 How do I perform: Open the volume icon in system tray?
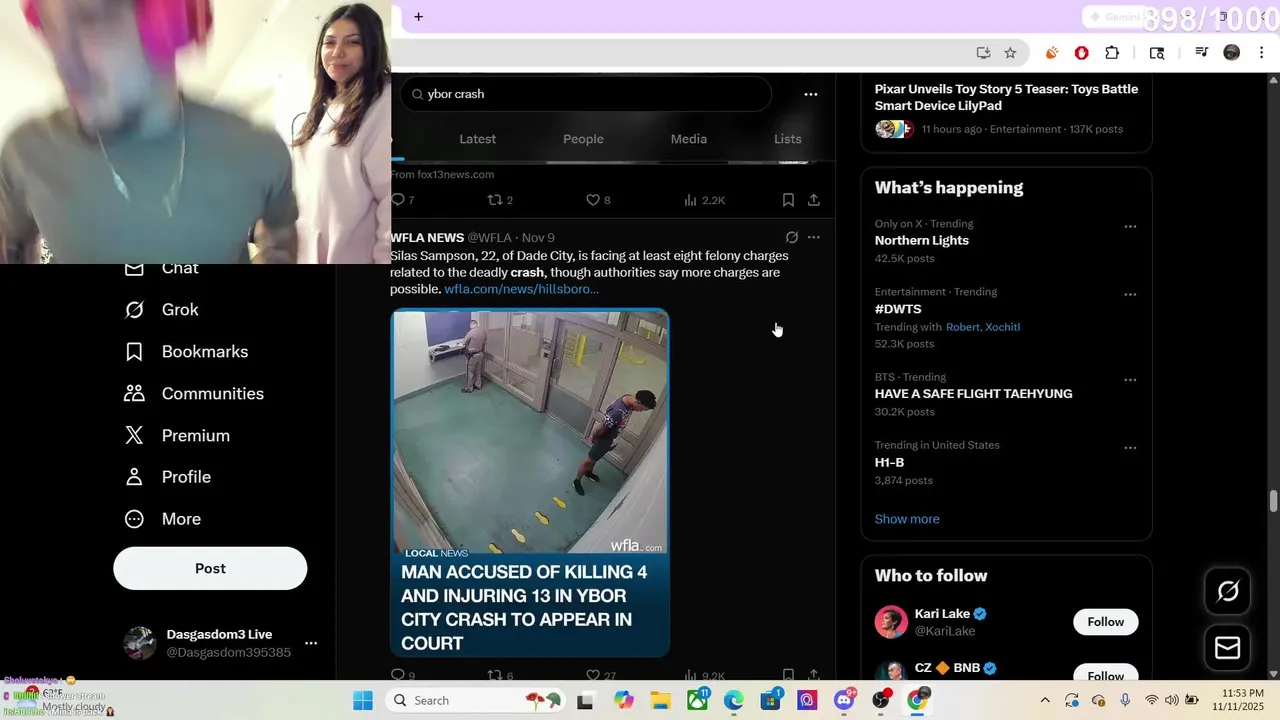pyautogui.click(x=1171, y=700)
